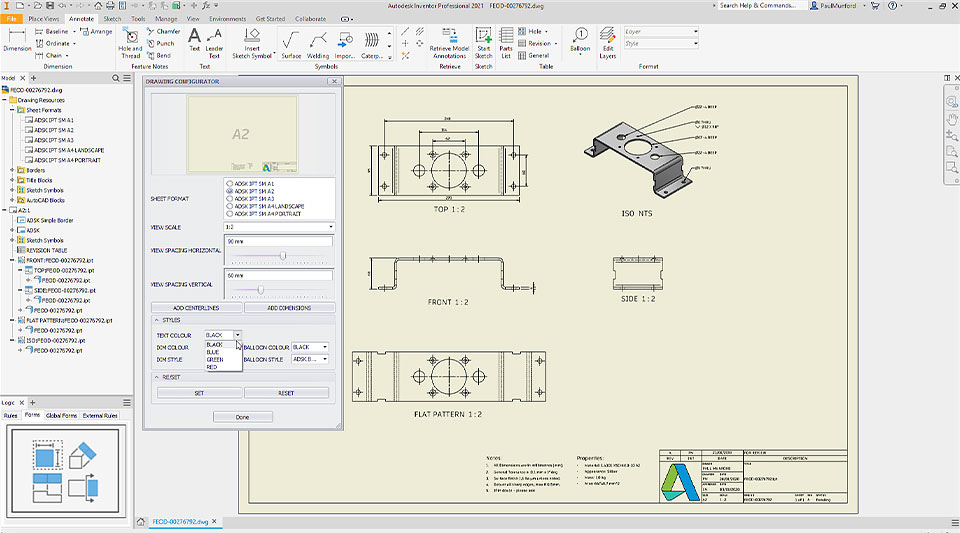
Task: Adjust the View Spacing Vertical slider
Action: [261, 289]
